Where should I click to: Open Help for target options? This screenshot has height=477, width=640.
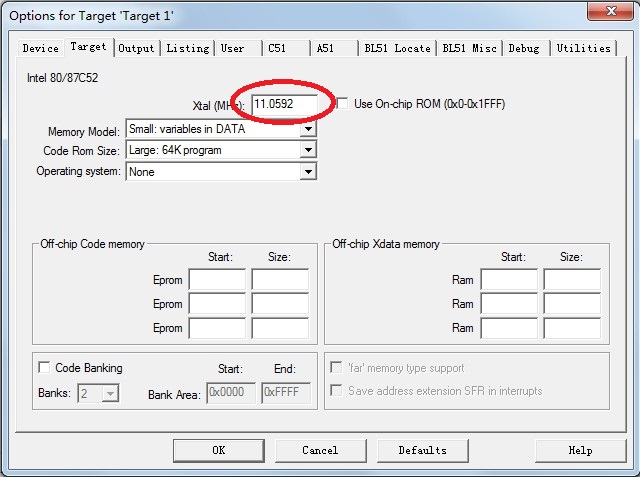tap(580, 450)
